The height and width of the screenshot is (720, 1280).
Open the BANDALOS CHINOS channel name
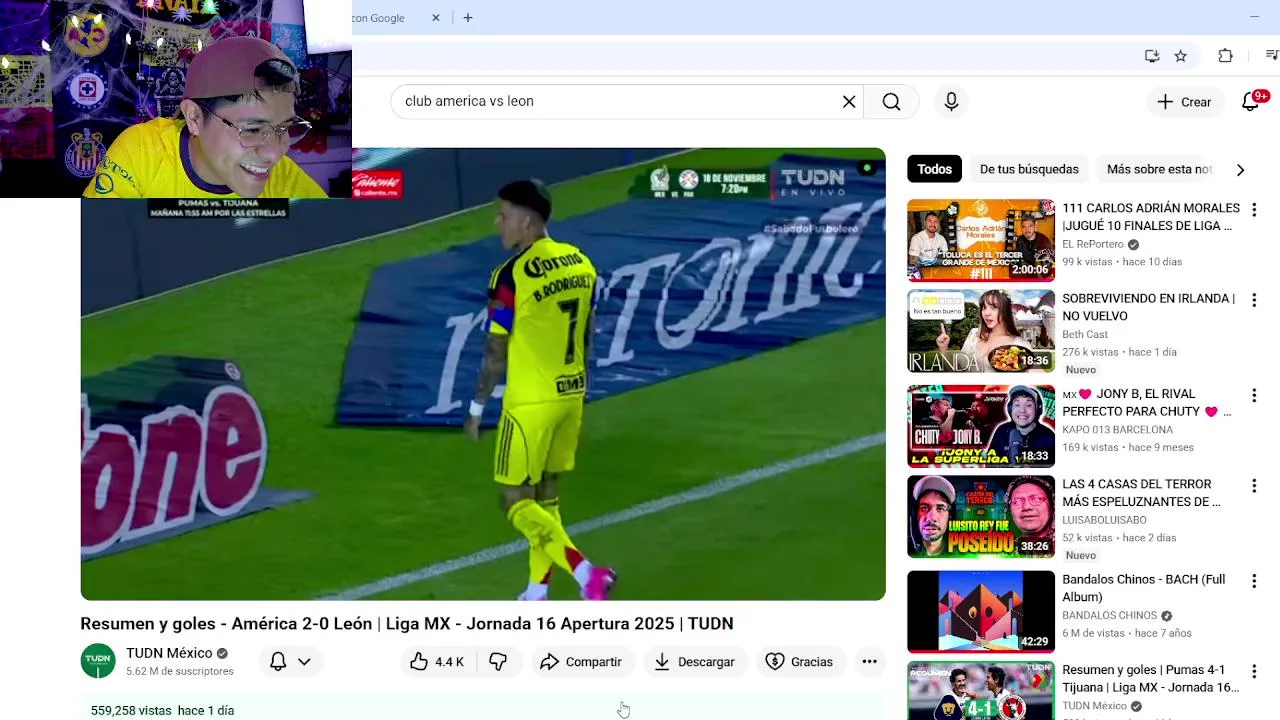[1109, 616]
